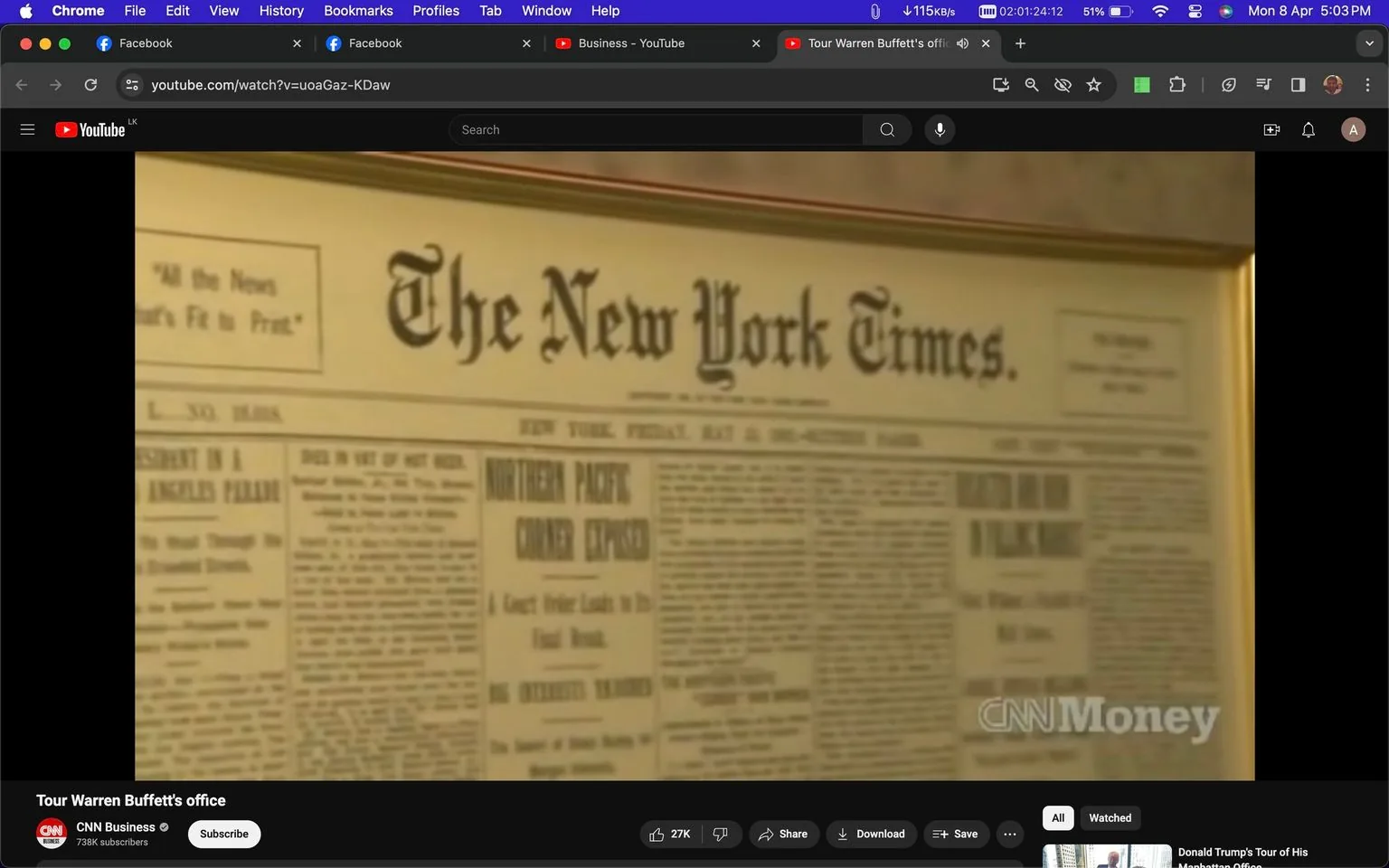1389x868 pixels.
Task: Enable the Watched filter chip
Action: 1109,817
